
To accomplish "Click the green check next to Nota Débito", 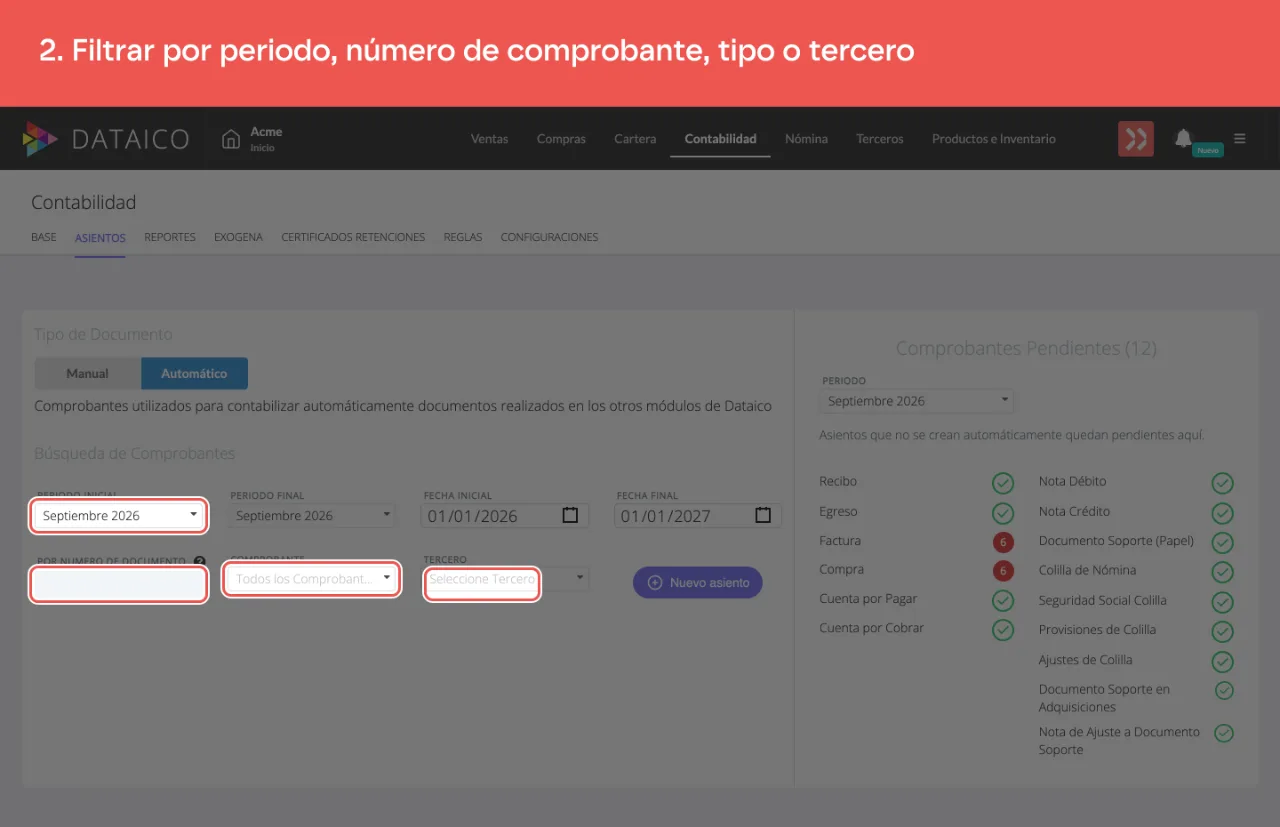I will pyautogui.click(x=1222, y=483).
